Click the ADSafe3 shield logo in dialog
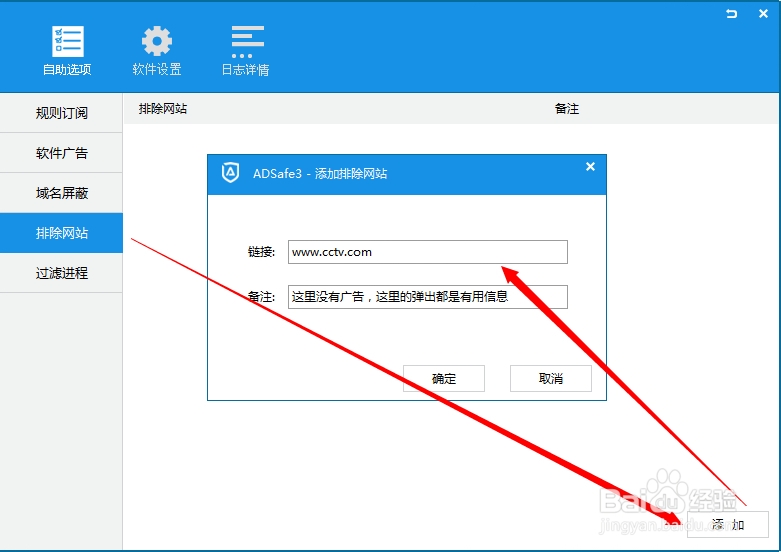781x552 pixels. pyautogui.click(x=230, y=173)
